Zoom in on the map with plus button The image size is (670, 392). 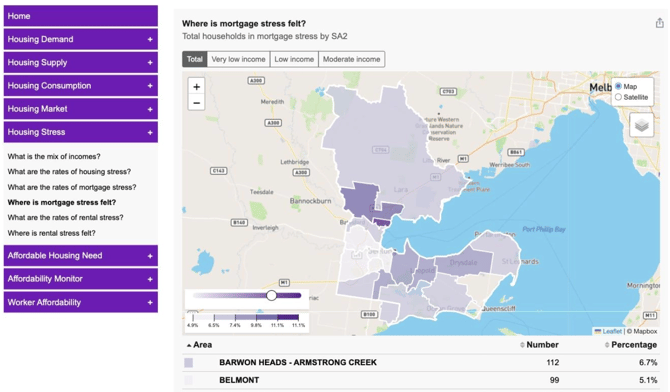[197, 87]
